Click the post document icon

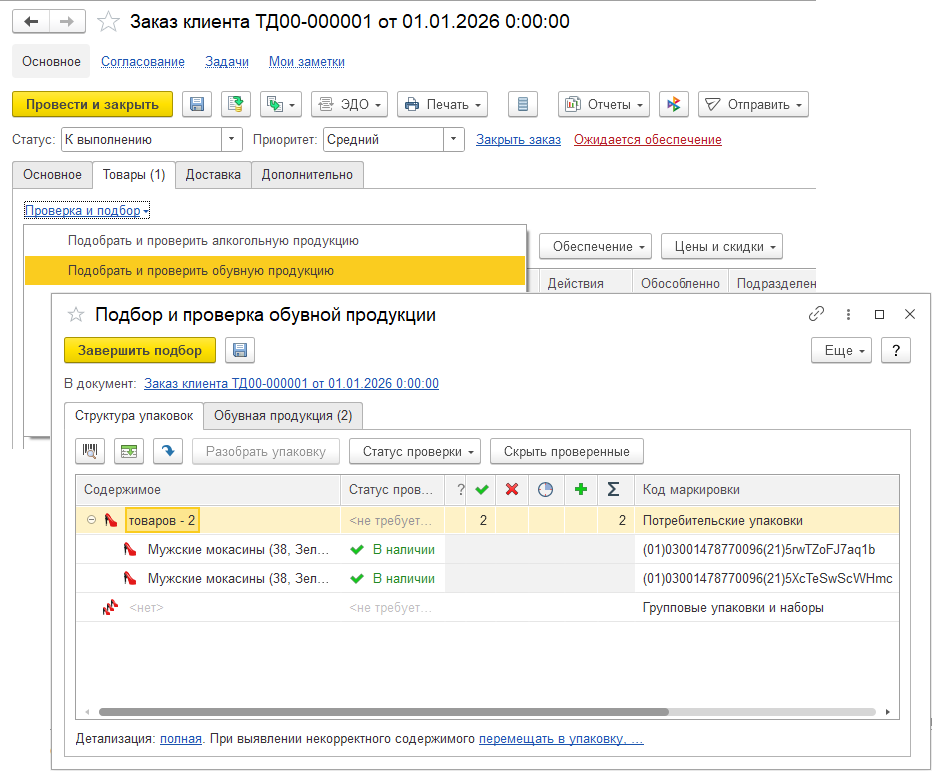tap(235, 105)
